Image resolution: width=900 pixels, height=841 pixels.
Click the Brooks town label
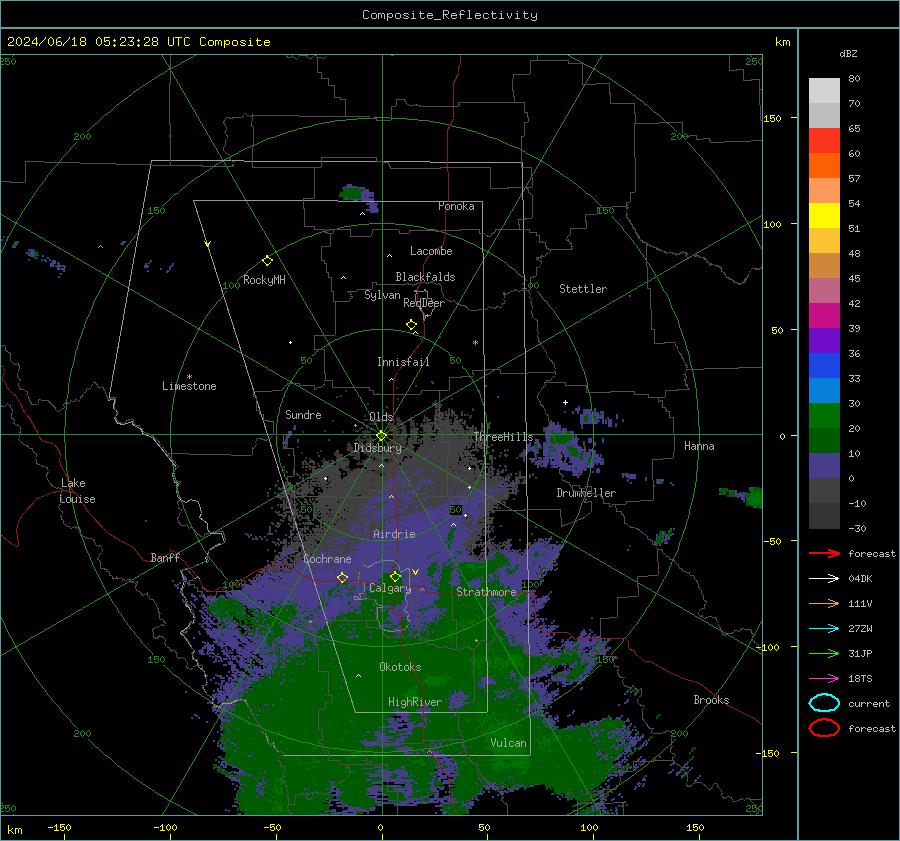pyautogui.click(x=711, y=700)
